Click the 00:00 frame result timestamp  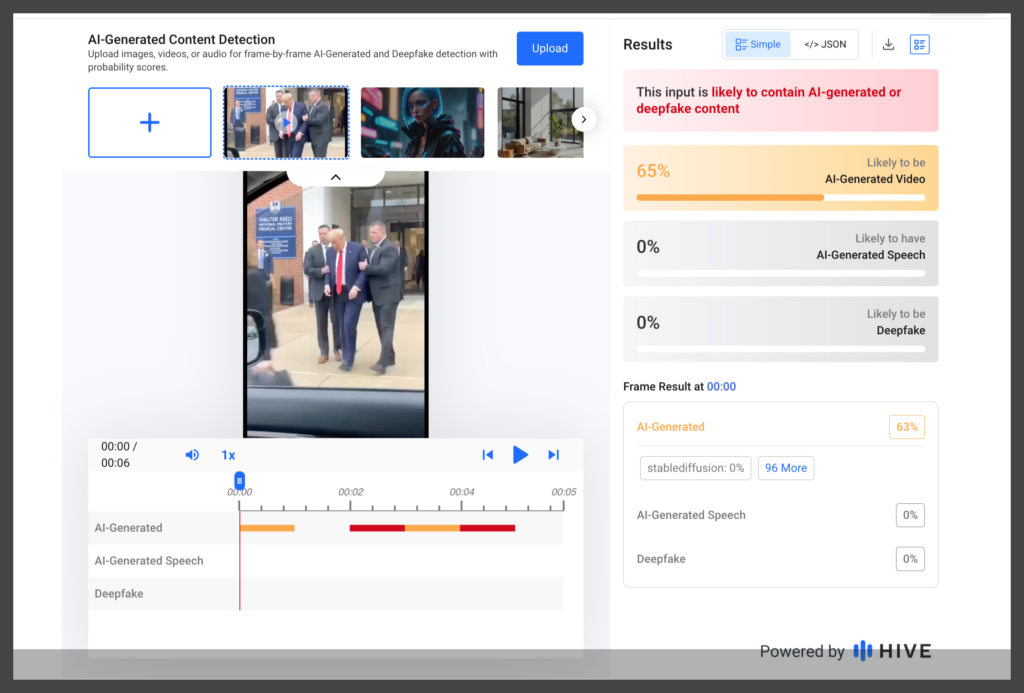(721, 386)
